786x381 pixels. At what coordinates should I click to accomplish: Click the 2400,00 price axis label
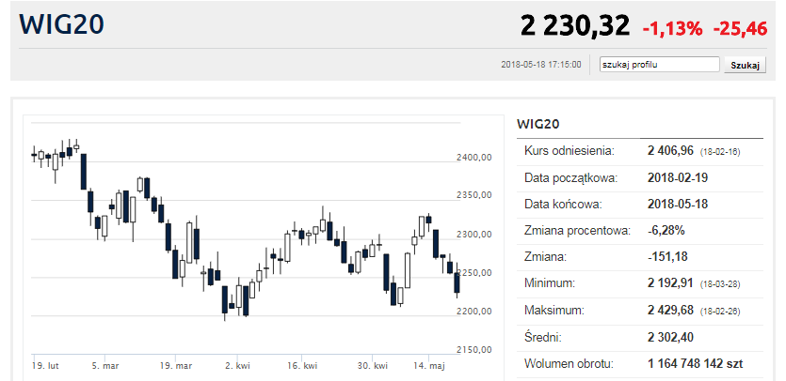(x=474, y=157)
